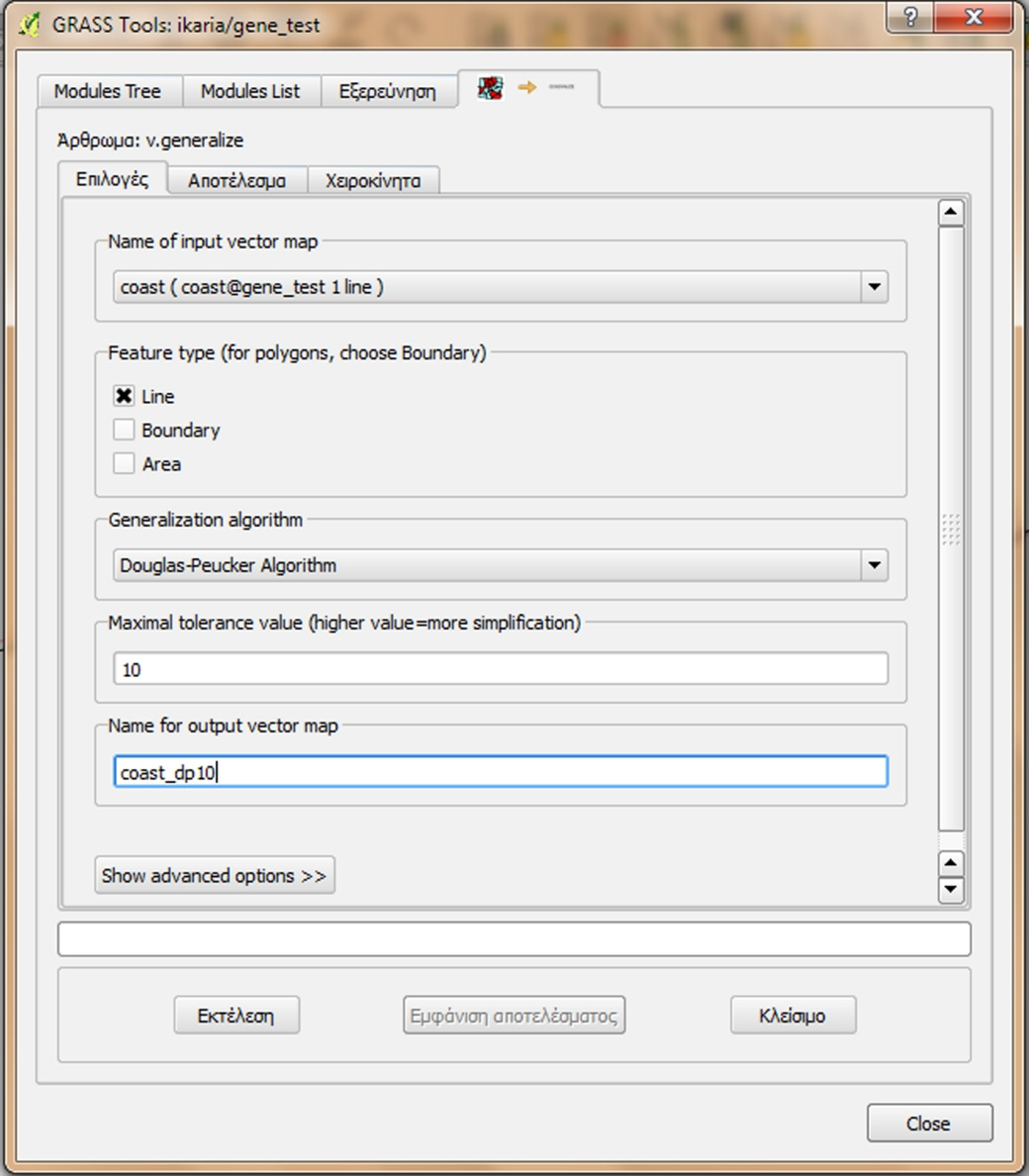1029x1176 pixels.
Task: Open the v.generalize module icon tab
Action: click(528, 88)
